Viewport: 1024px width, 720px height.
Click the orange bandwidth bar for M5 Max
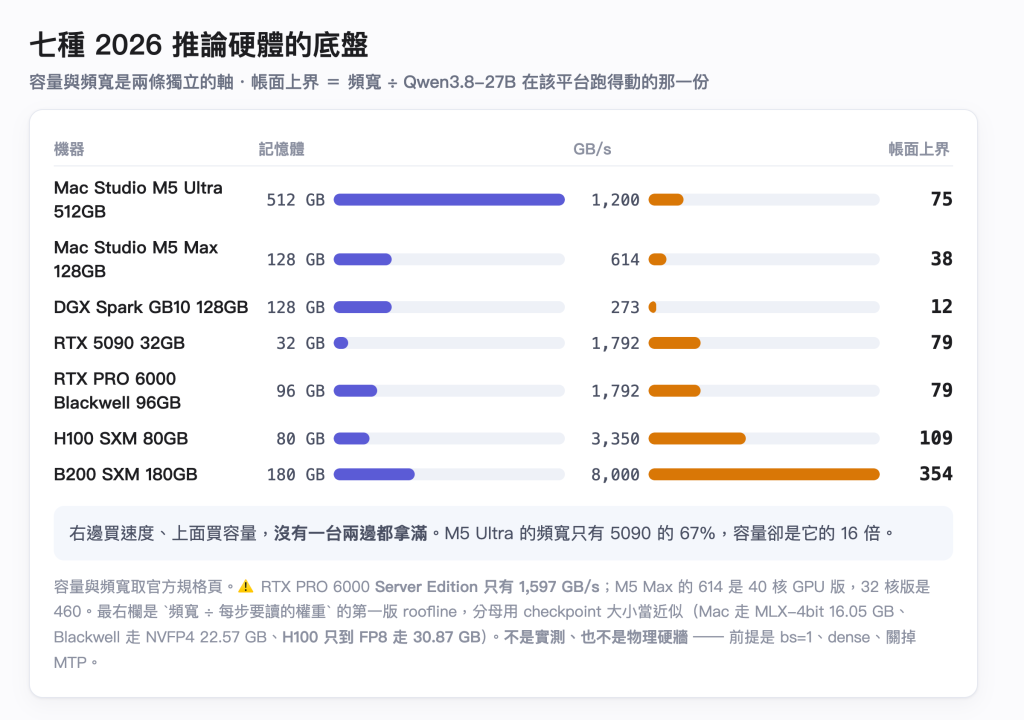tap(658, 259)
